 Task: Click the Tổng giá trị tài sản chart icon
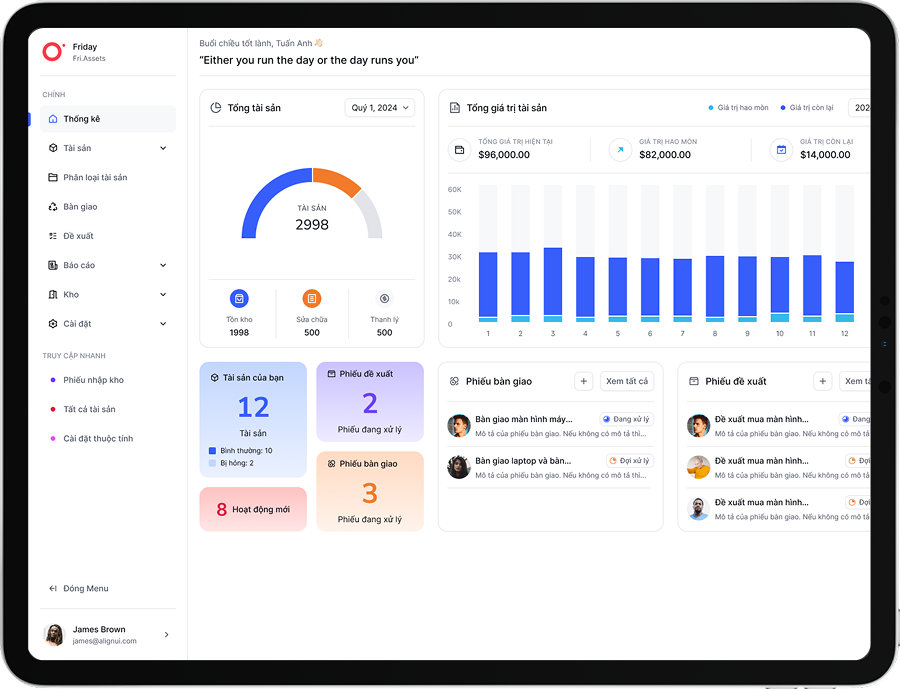[455, 108]
